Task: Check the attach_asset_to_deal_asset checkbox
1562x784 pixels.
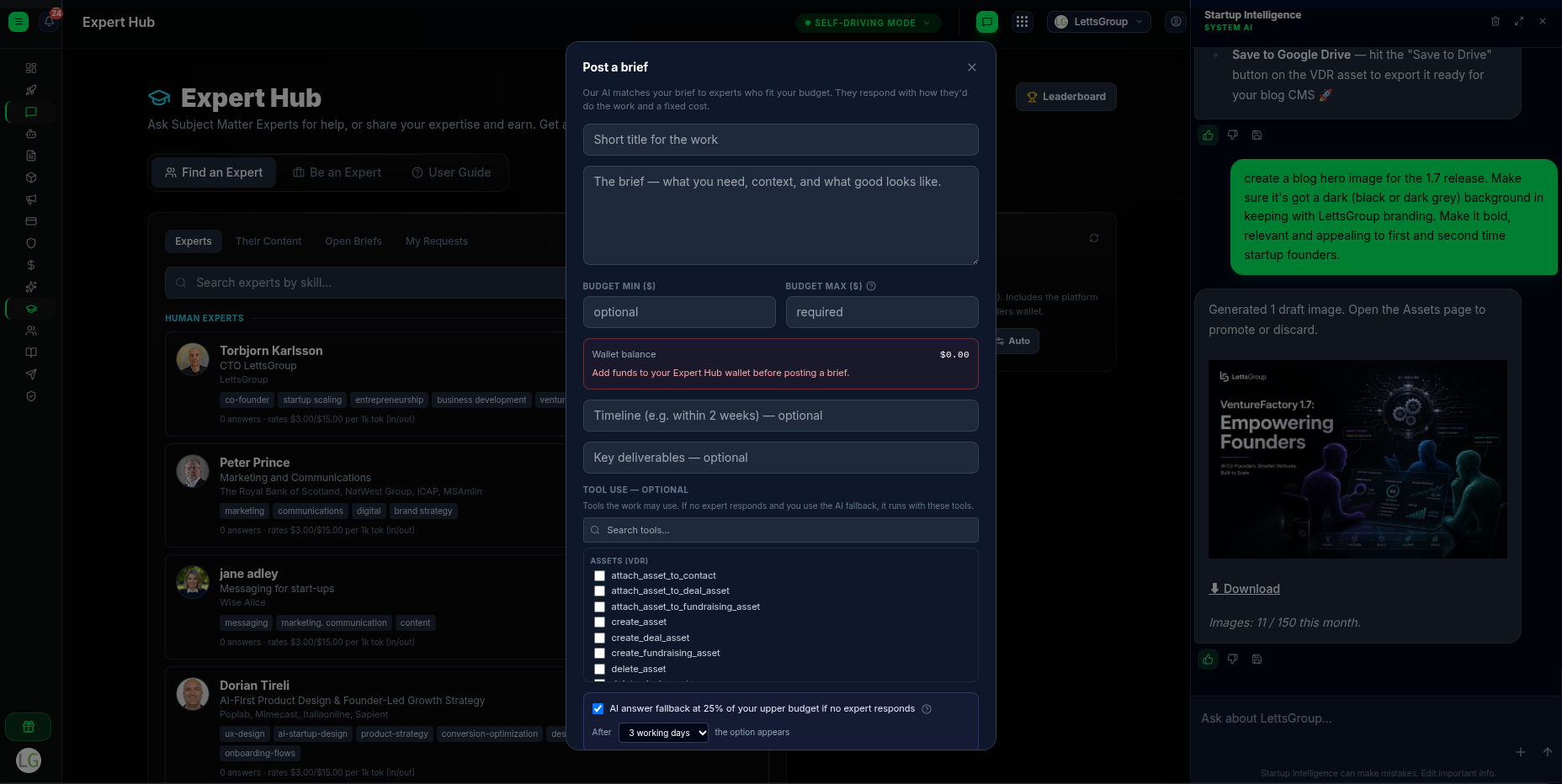Action: click(x=599, y=591)
